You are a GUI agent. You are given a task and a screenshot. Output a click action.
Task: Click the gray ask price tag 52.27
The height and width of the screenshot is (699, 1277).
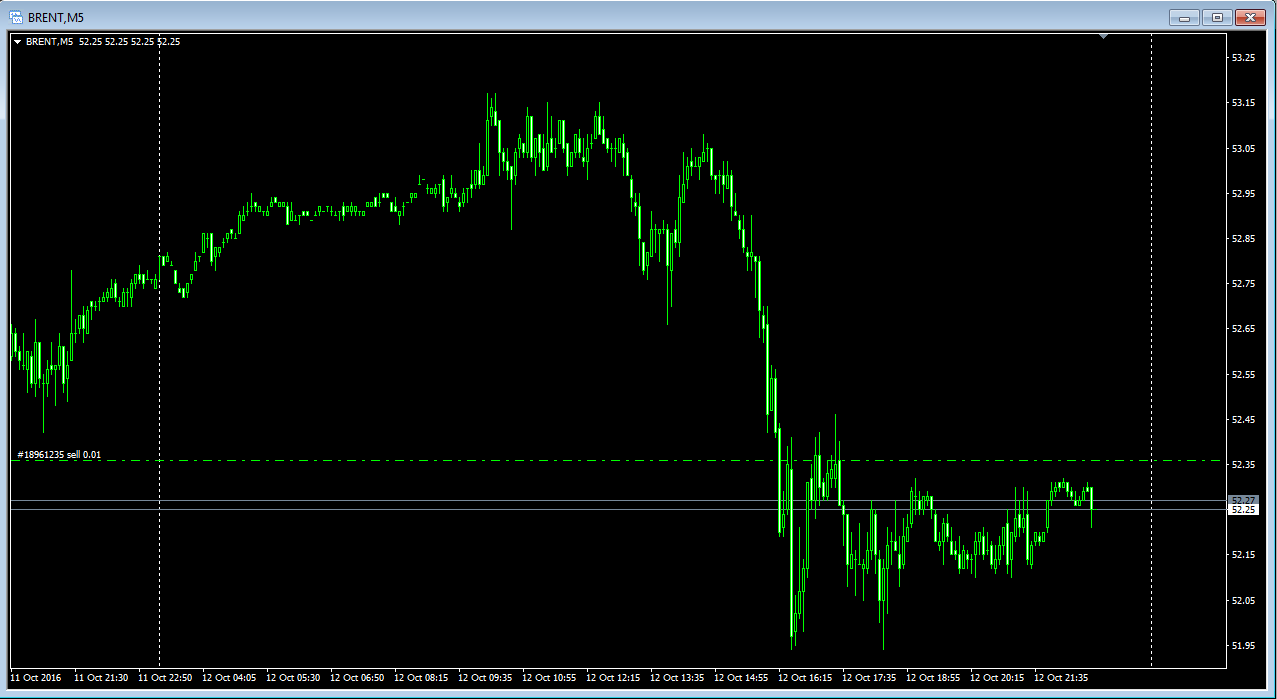(x=1243, y=500)
